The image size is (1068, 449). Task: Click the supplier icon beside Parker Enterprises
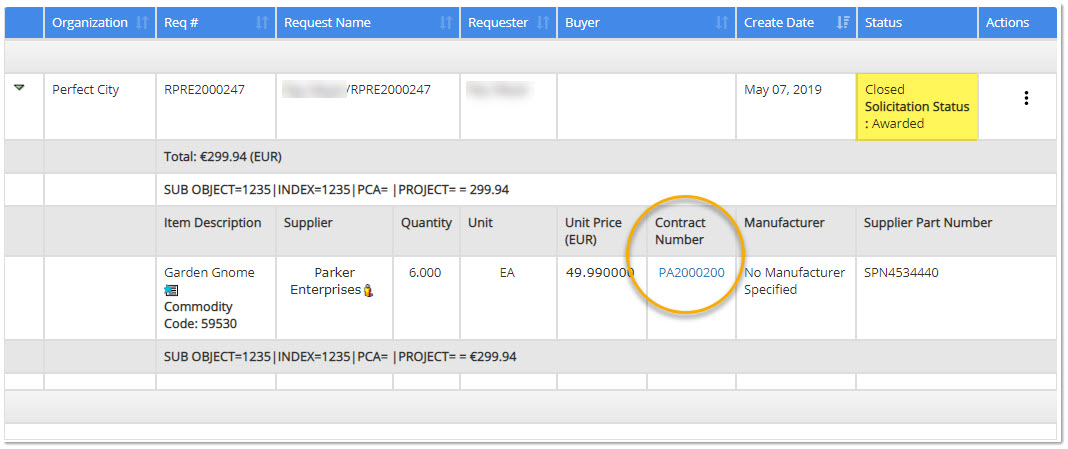tap(368, 290)
